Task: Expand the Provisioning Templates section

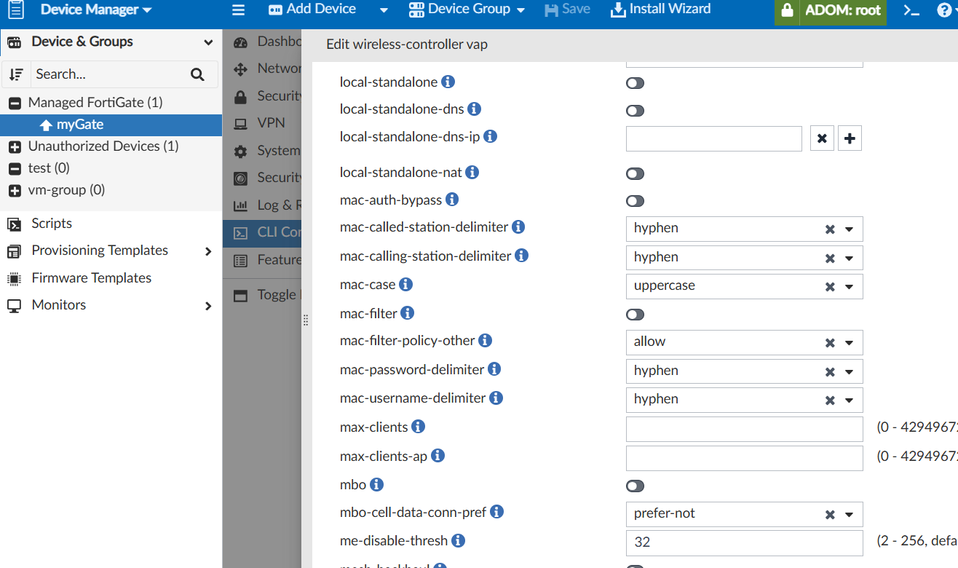Action: pyautogui.click(x=208, y=251)
